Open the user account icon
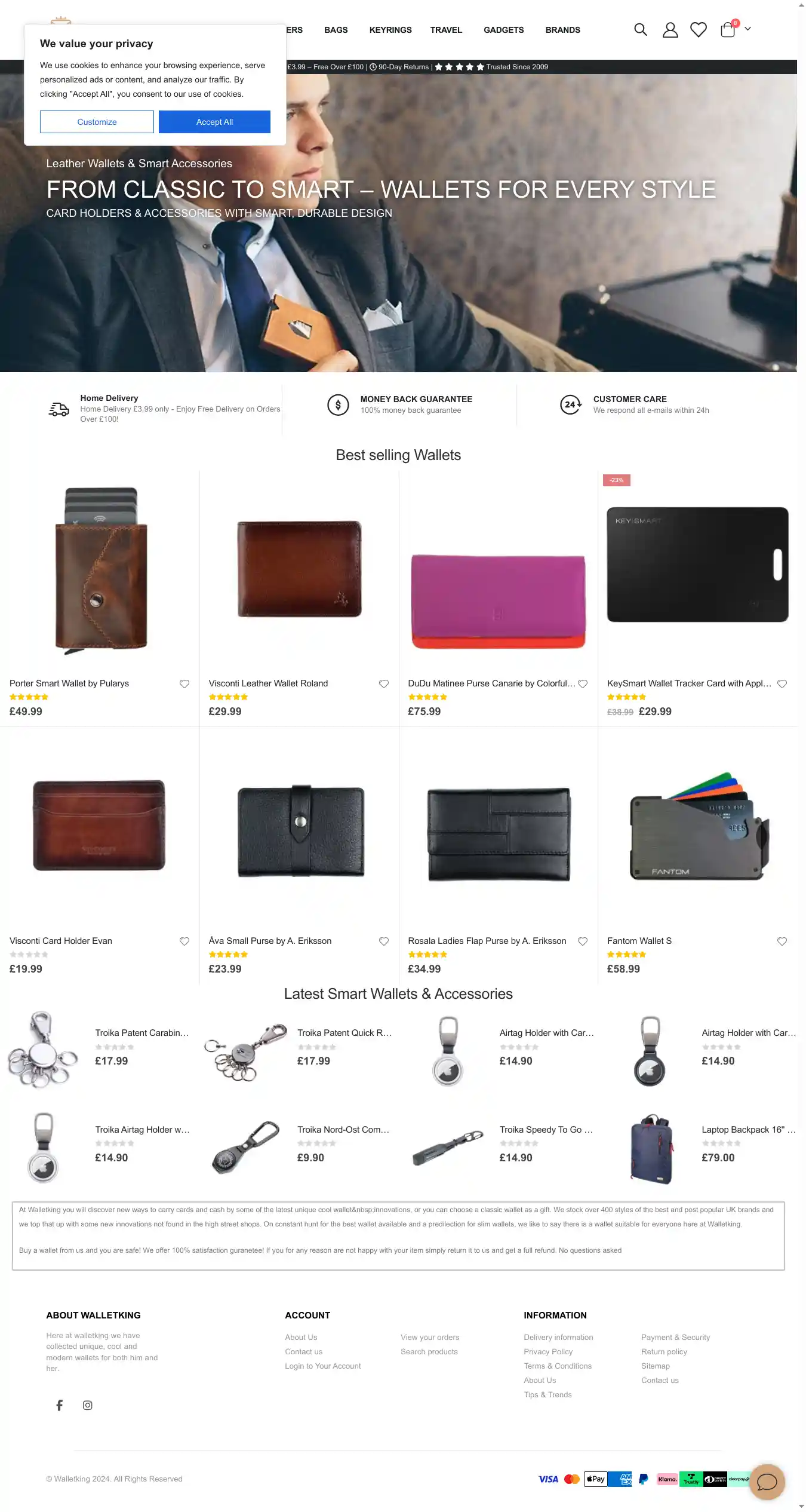 pyautogui.click(x=670, y=30)
